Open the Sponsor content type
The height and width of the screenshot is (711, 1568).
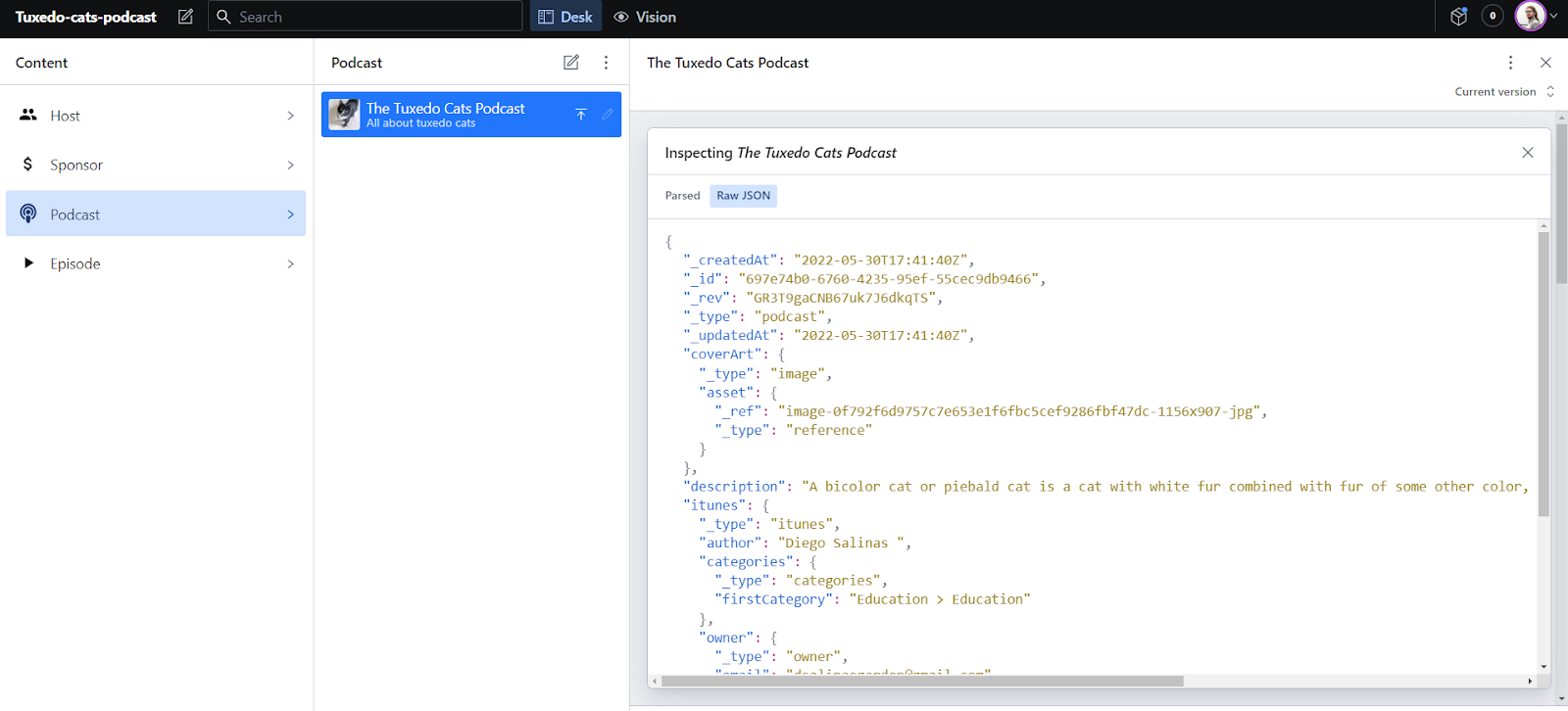tap(156, 165)
